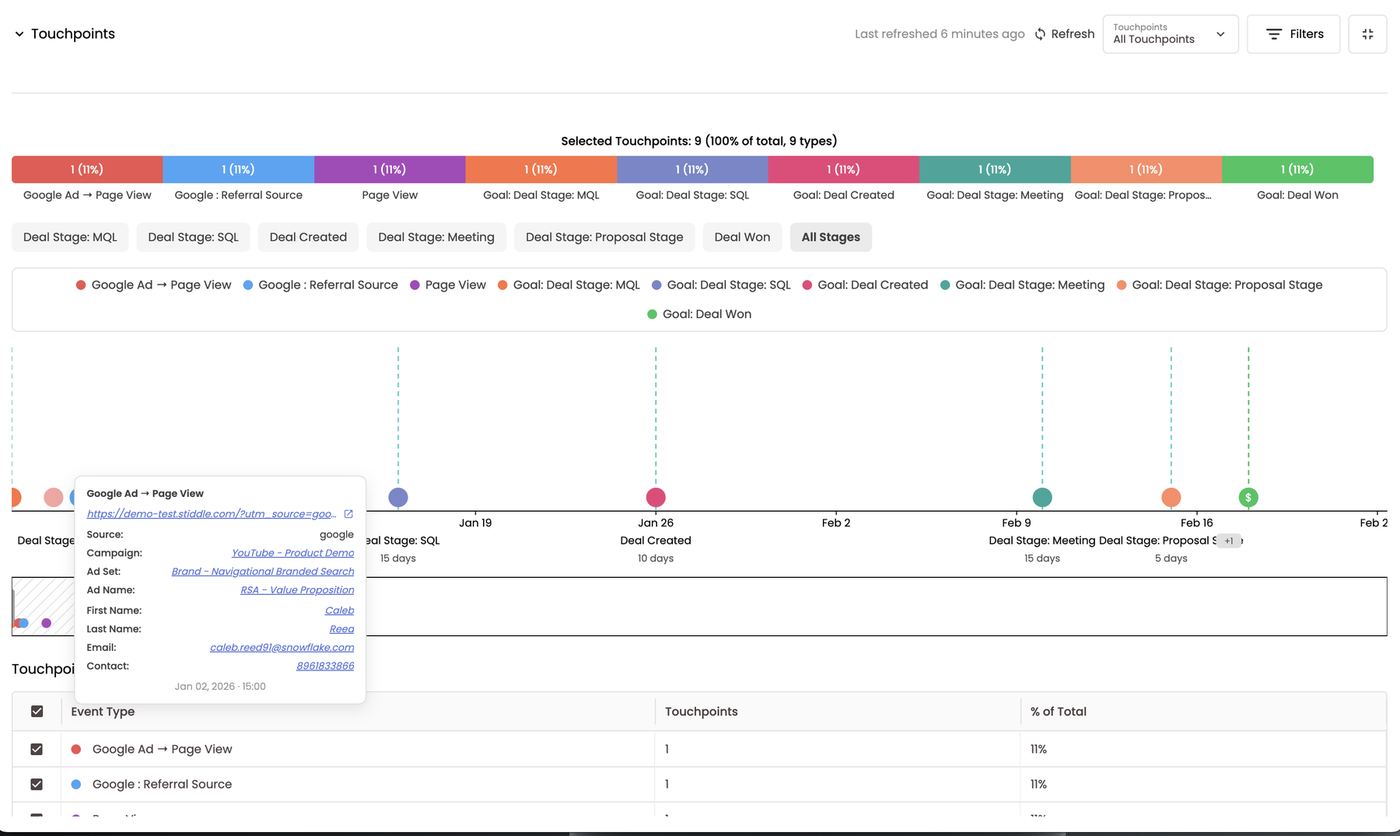Click the Refresh icon
Viewport: 1400px width, 836px height.
1040,34
